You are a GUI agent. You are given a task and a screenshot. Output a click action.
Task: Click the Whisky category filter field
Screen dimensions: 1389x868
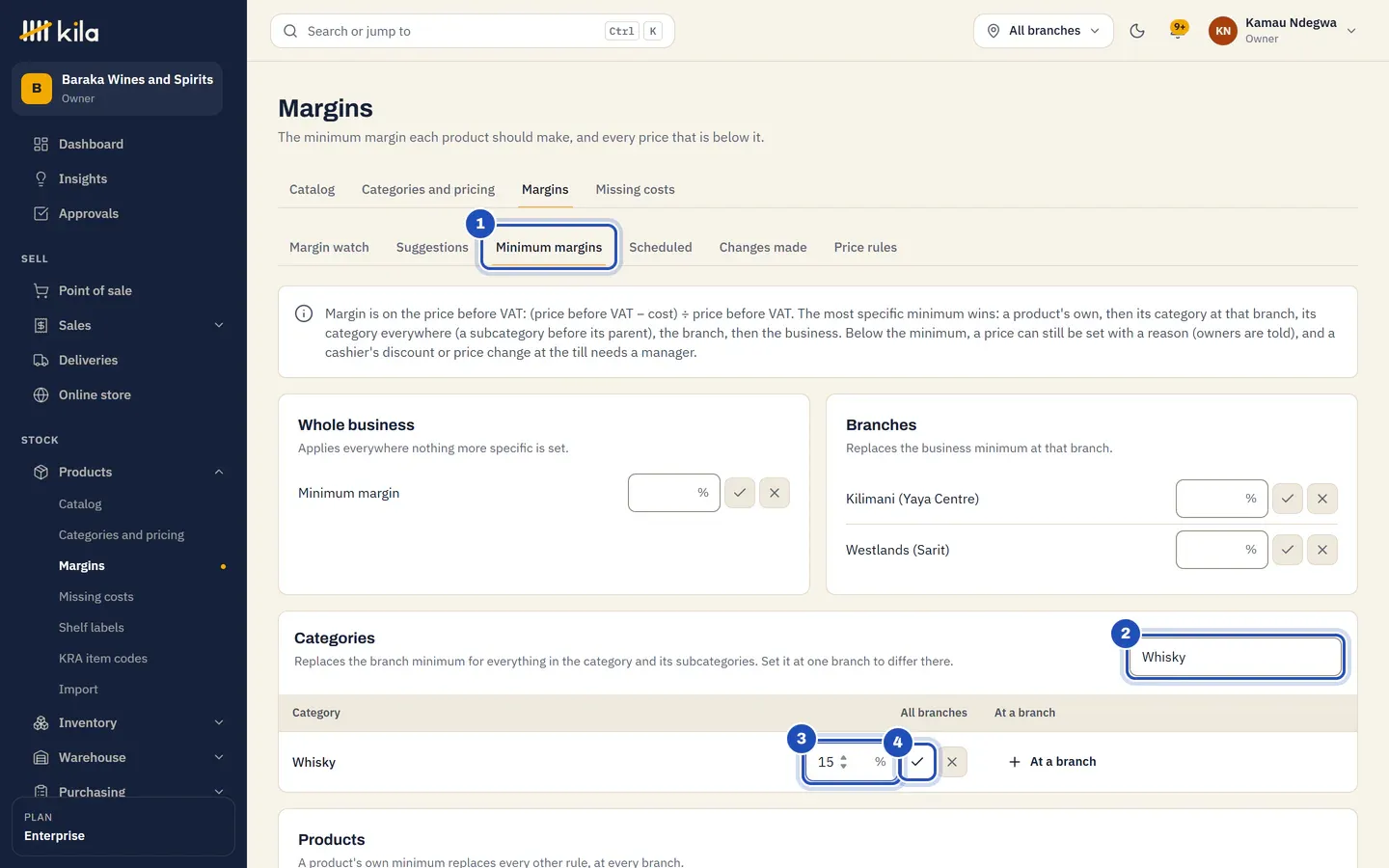point(1235,657)
